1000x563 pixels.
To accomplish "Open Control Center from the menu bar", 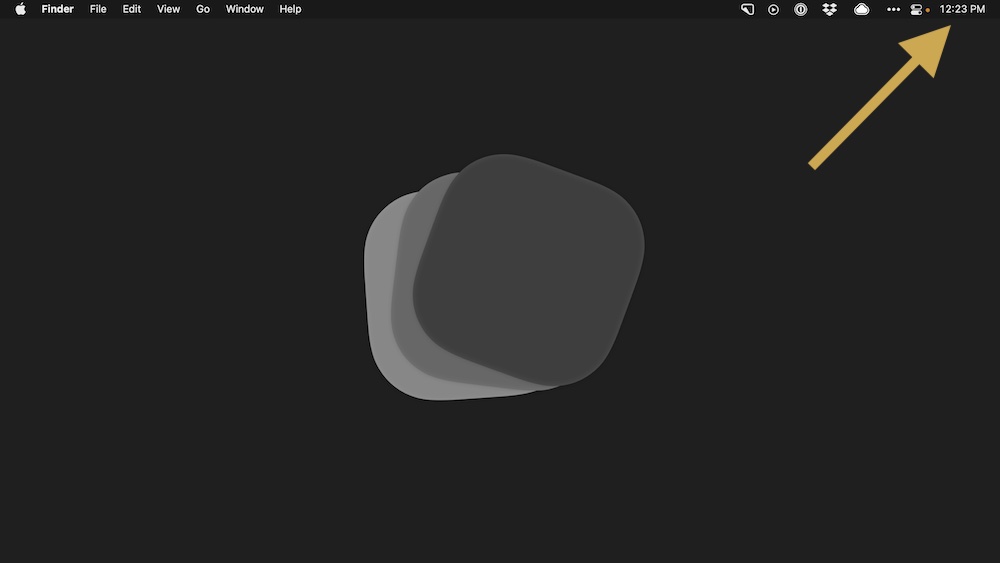I will click(916, 10).
